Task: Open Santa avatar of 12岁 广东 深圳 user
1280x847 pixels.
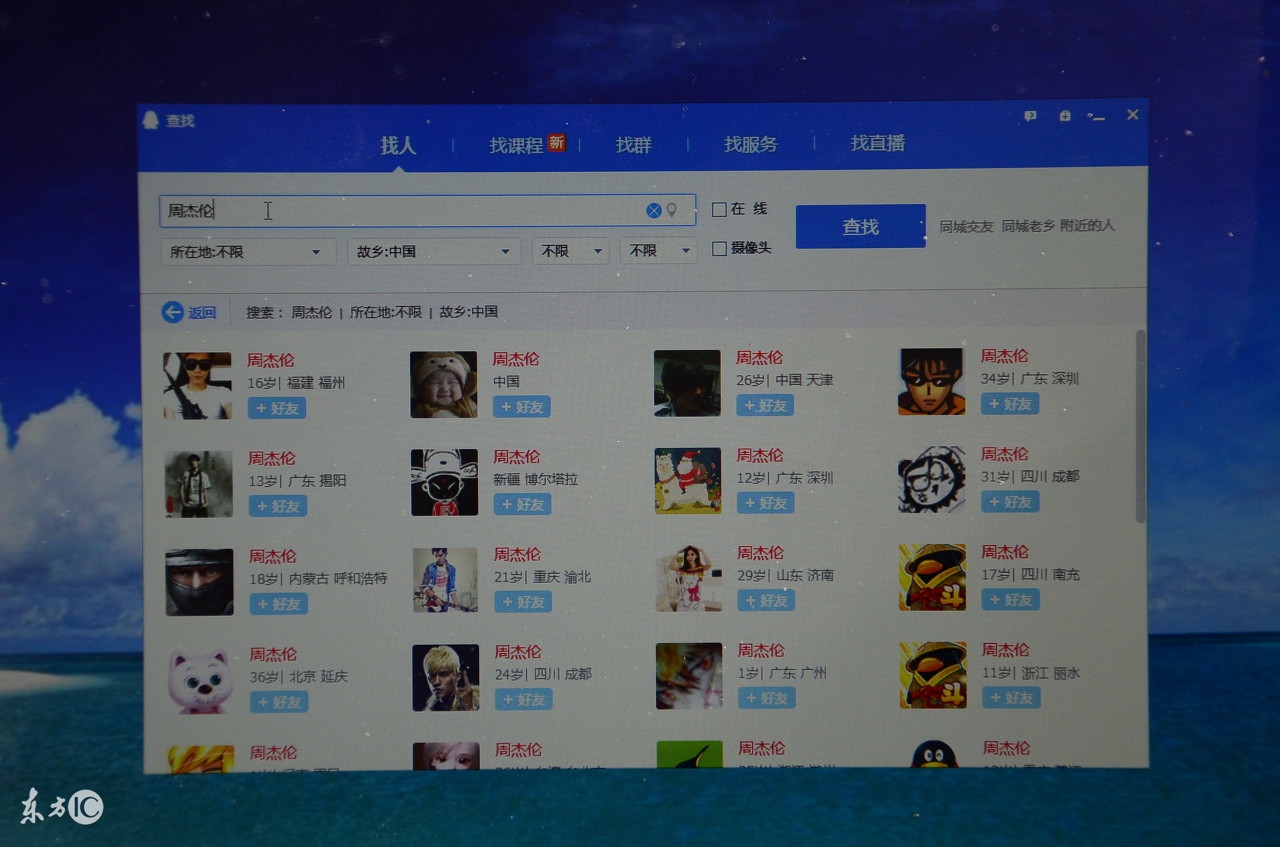Action: coord(688,480)
